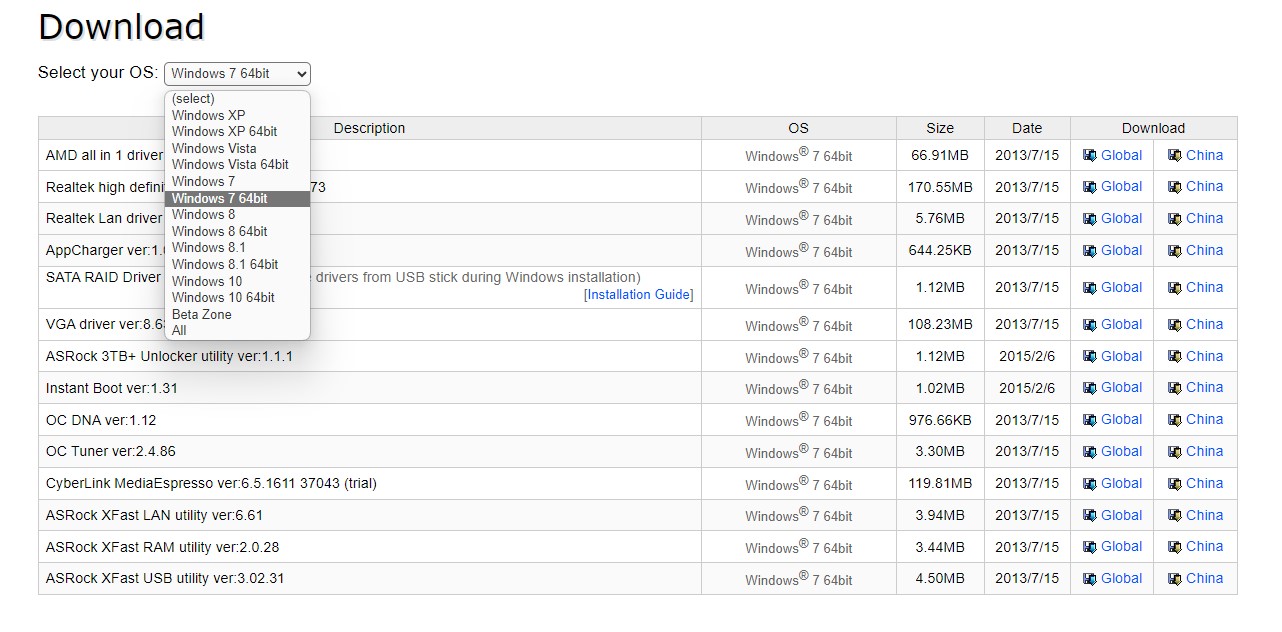Image resolution: width=1282 pixels, height=632 pixels.
Task: Click the Description column header
Action: coord(369,128)
